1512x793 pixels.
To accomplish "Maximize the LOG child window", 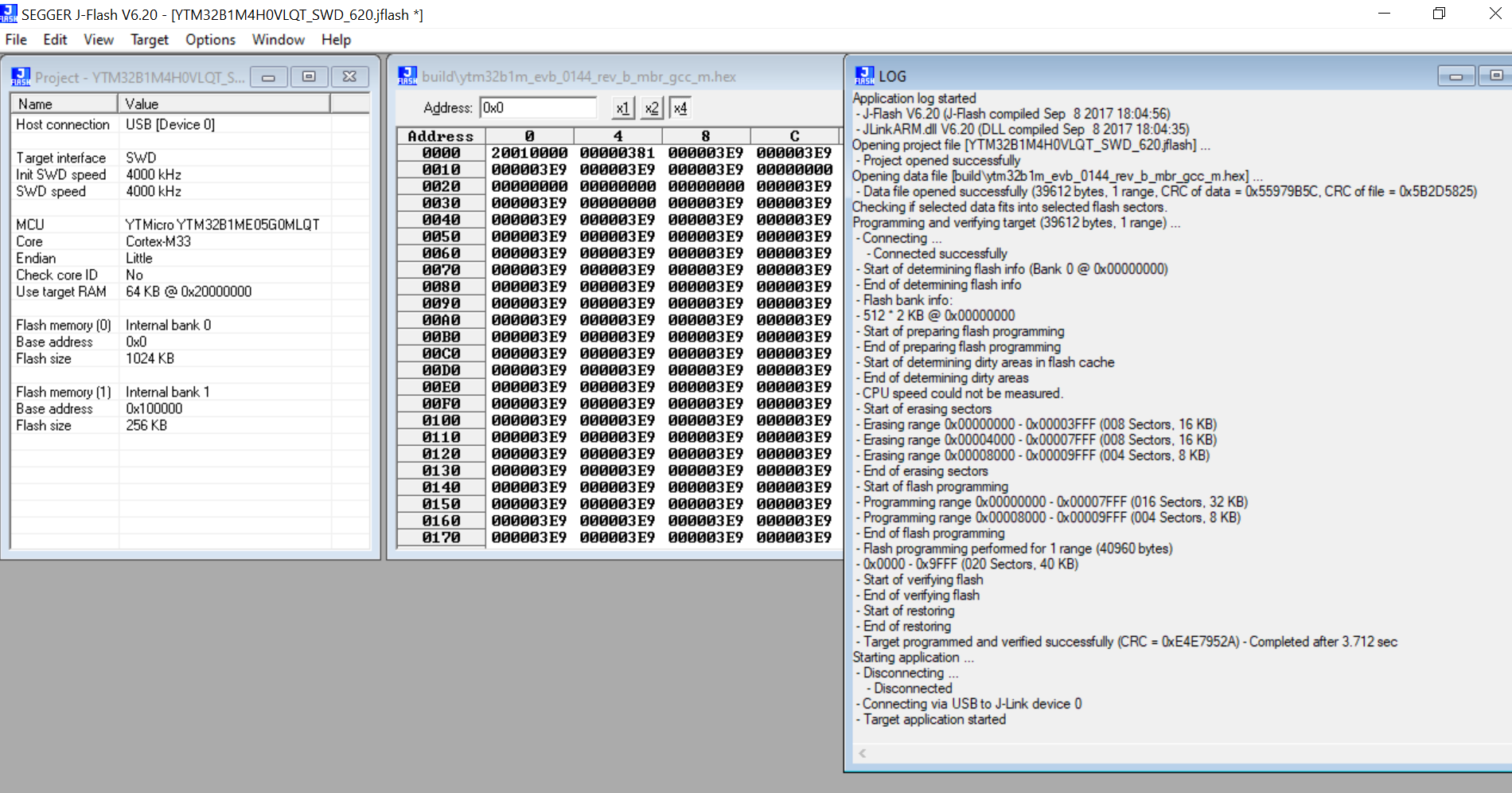I will (1495, 76).
